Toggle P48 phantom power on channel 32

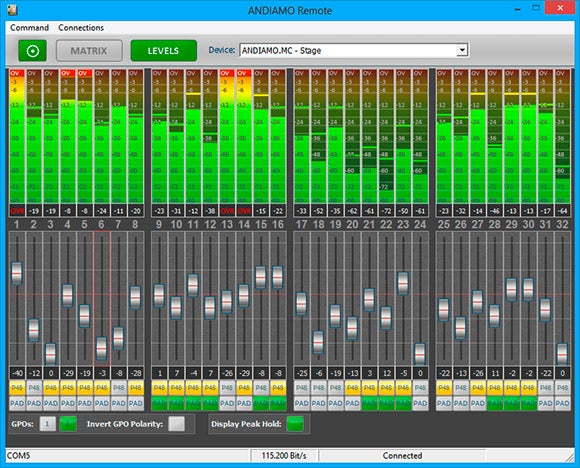tap(562, 388)
